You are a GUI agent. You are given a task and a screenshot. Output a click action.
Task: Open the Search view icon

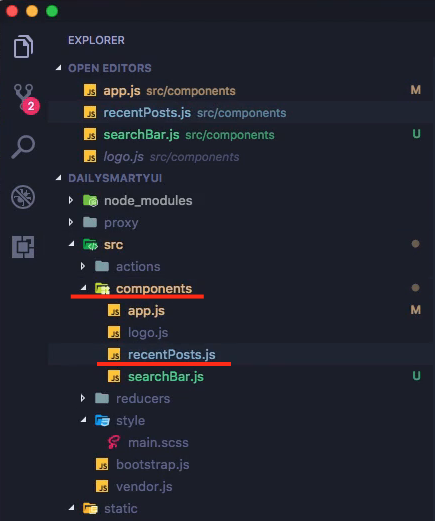[23, 147]
